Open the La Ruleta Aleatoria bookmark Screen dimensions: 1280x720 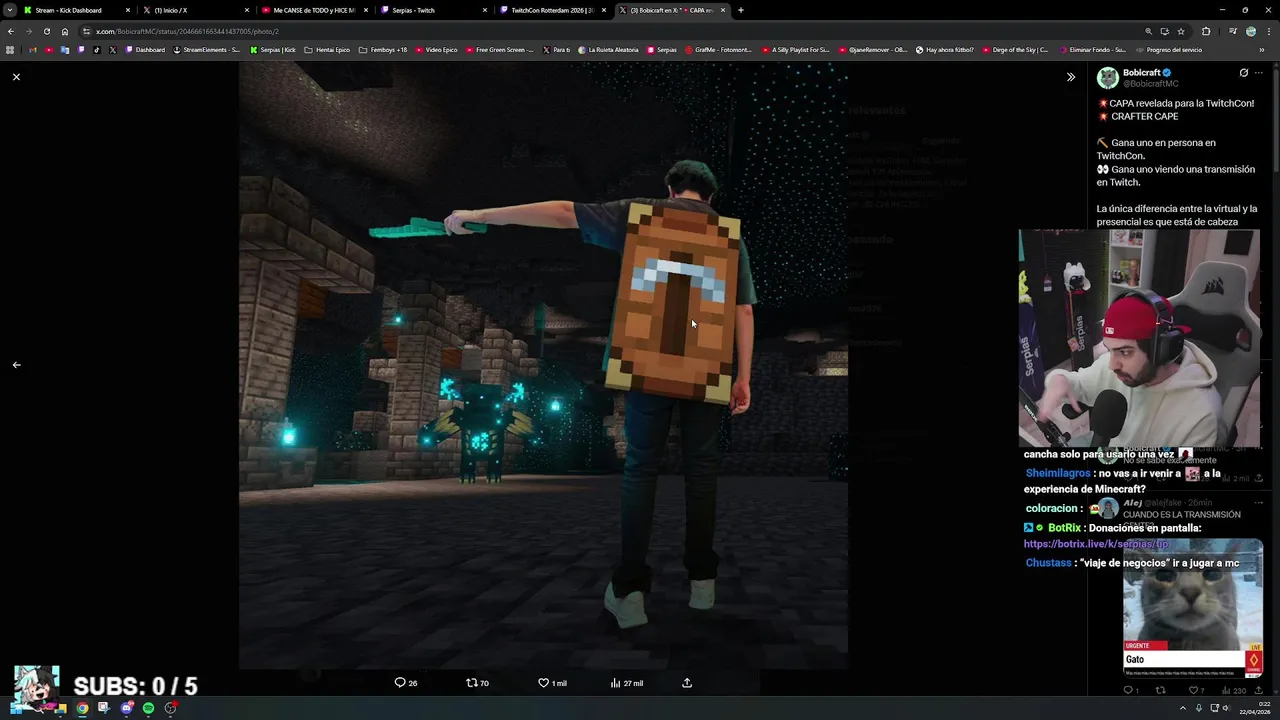608,50
